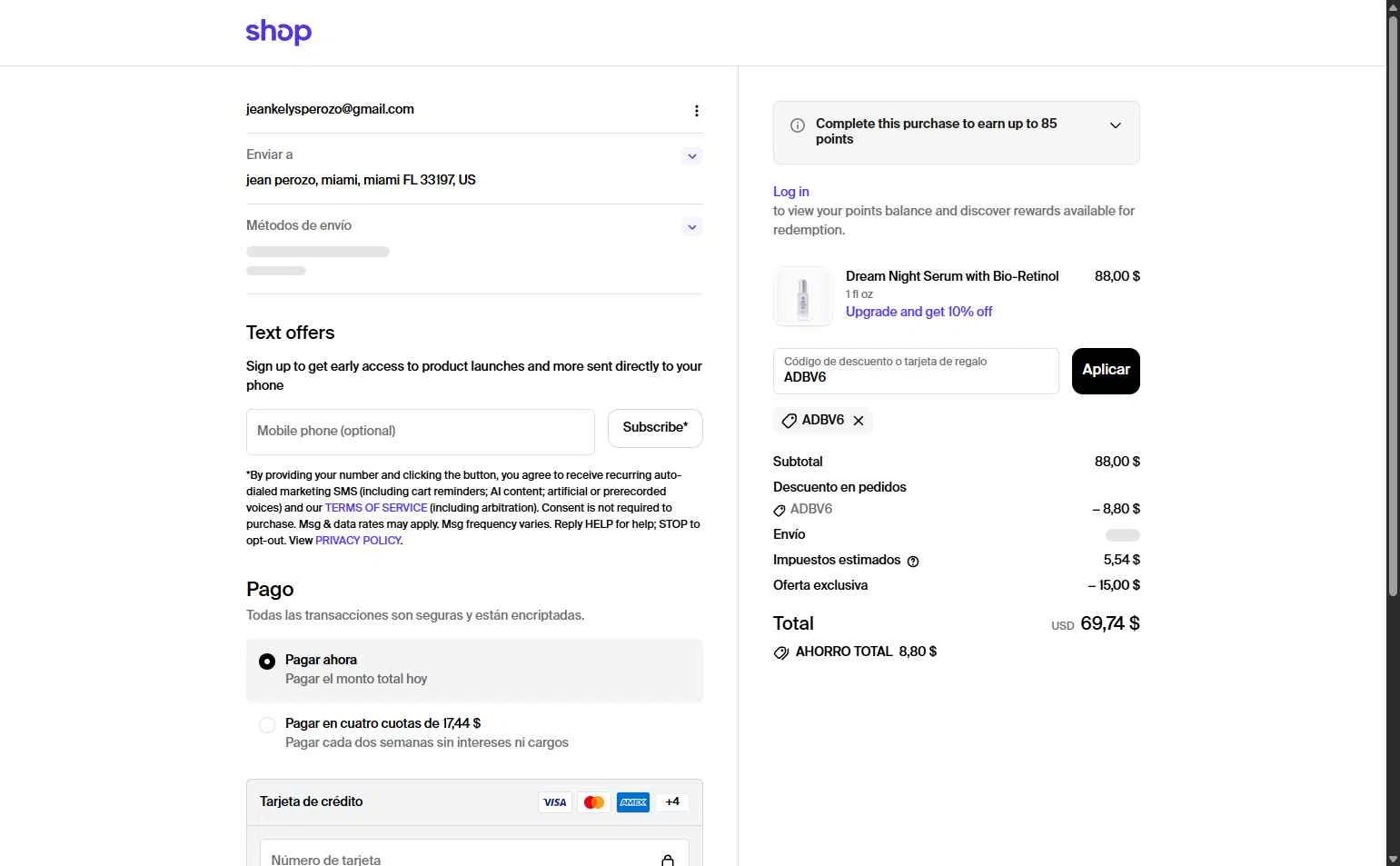Click the info icon in points banner
Viewport: 1400px width, 866px height.
click(798, 125)
